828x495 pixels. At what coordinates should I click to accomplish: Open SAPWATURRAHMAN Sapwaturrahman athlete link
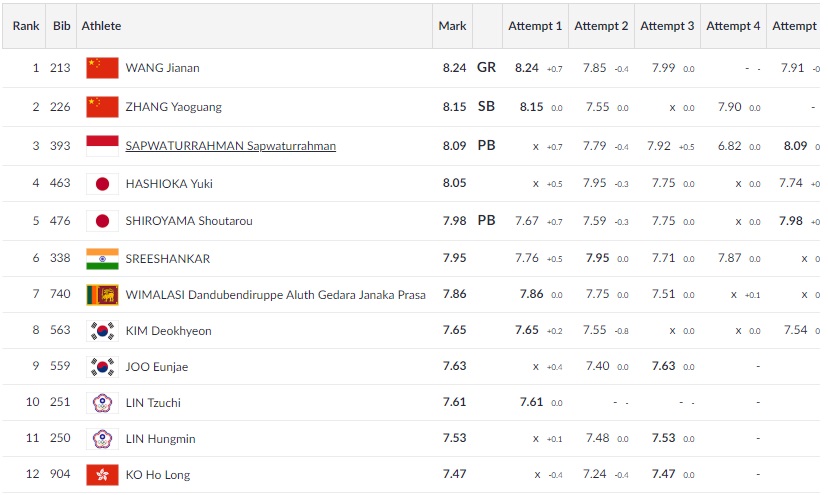click(230, 146)
